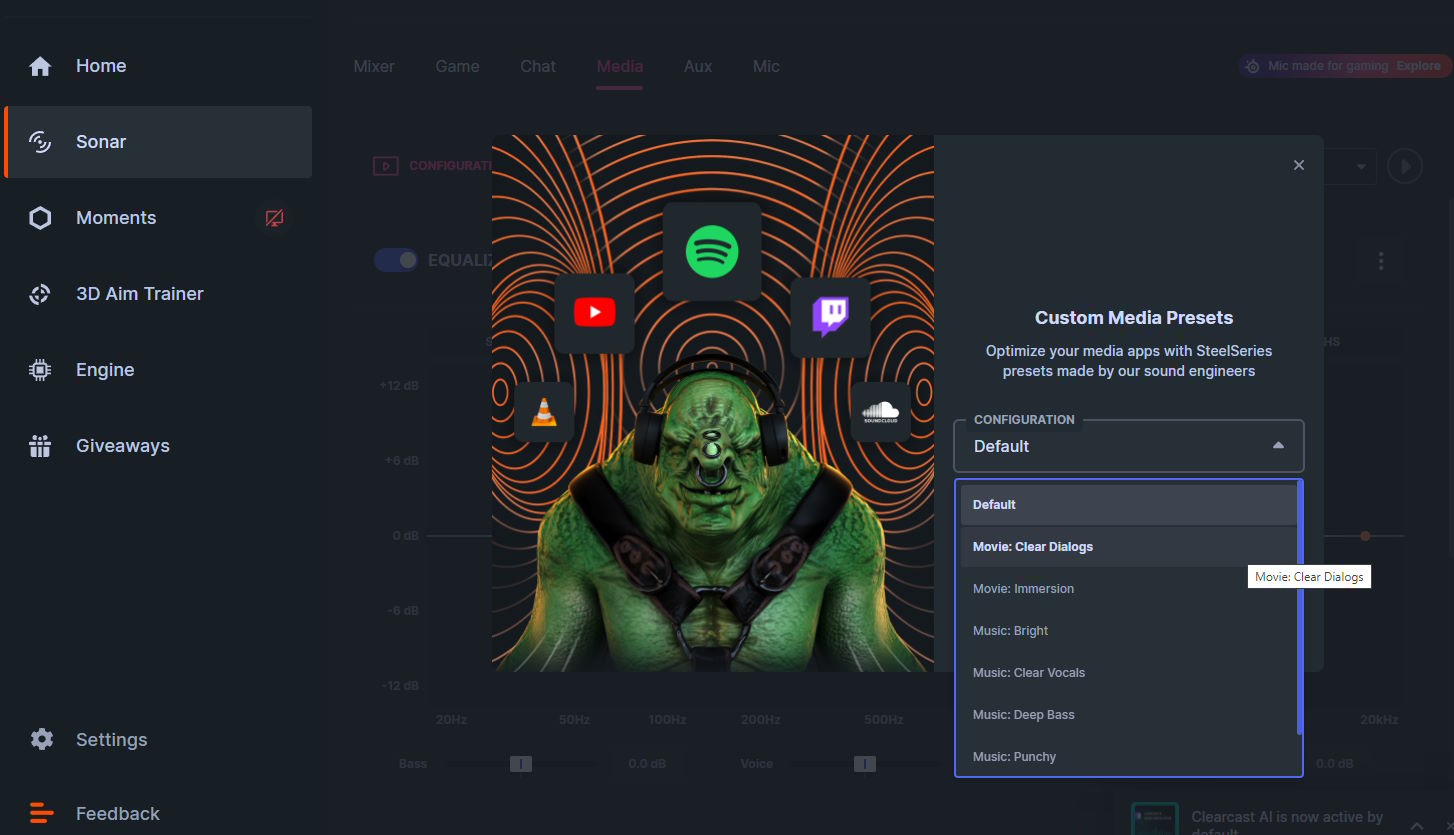Click the SoundCloud app icon

[880, 411]
